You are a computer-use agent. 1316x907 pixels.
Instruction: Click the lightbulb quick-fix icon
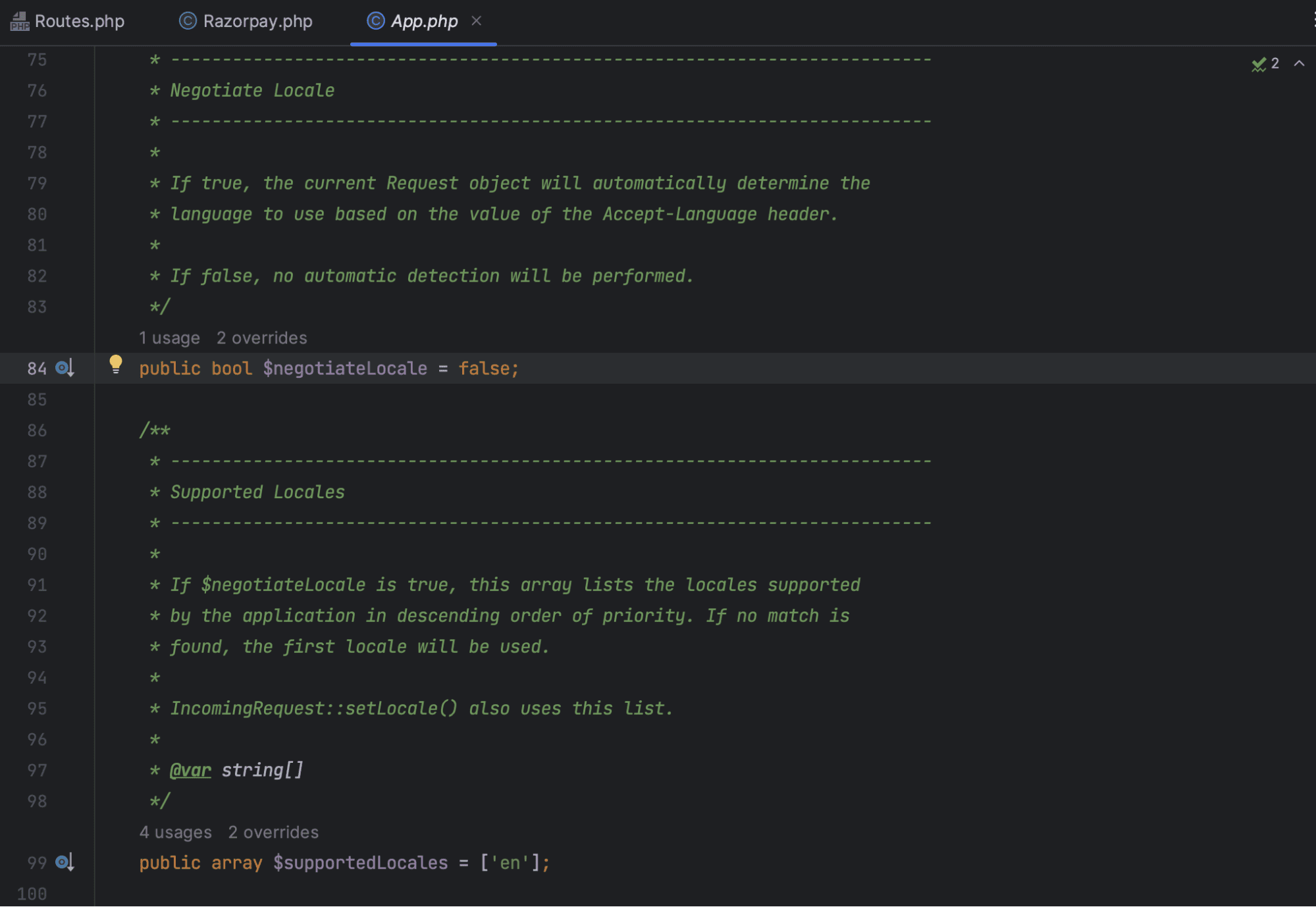pos(116,363)
